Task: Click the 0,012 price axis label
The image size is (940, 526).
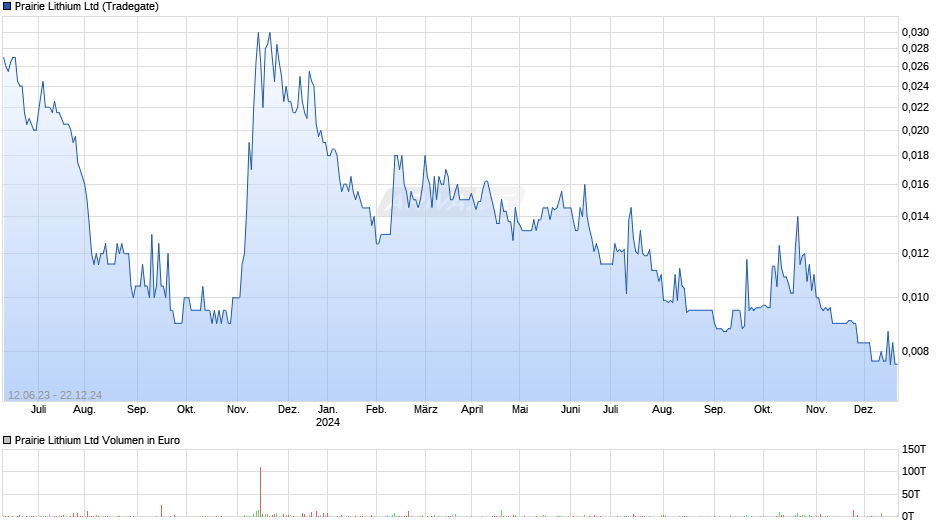Action: pyautogui.click(x=915, y=253)
